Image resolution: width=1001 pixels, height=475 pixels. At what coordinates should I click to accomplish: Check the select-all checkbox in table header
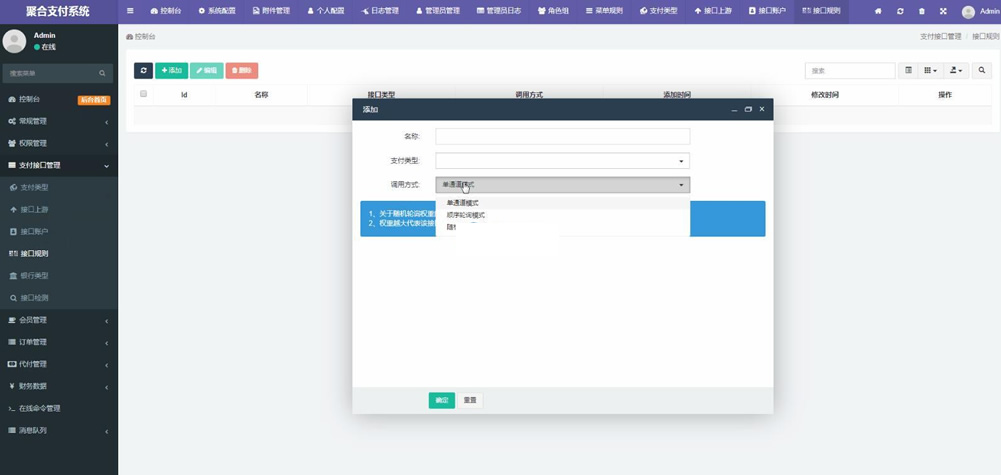(x=144, y=94)
